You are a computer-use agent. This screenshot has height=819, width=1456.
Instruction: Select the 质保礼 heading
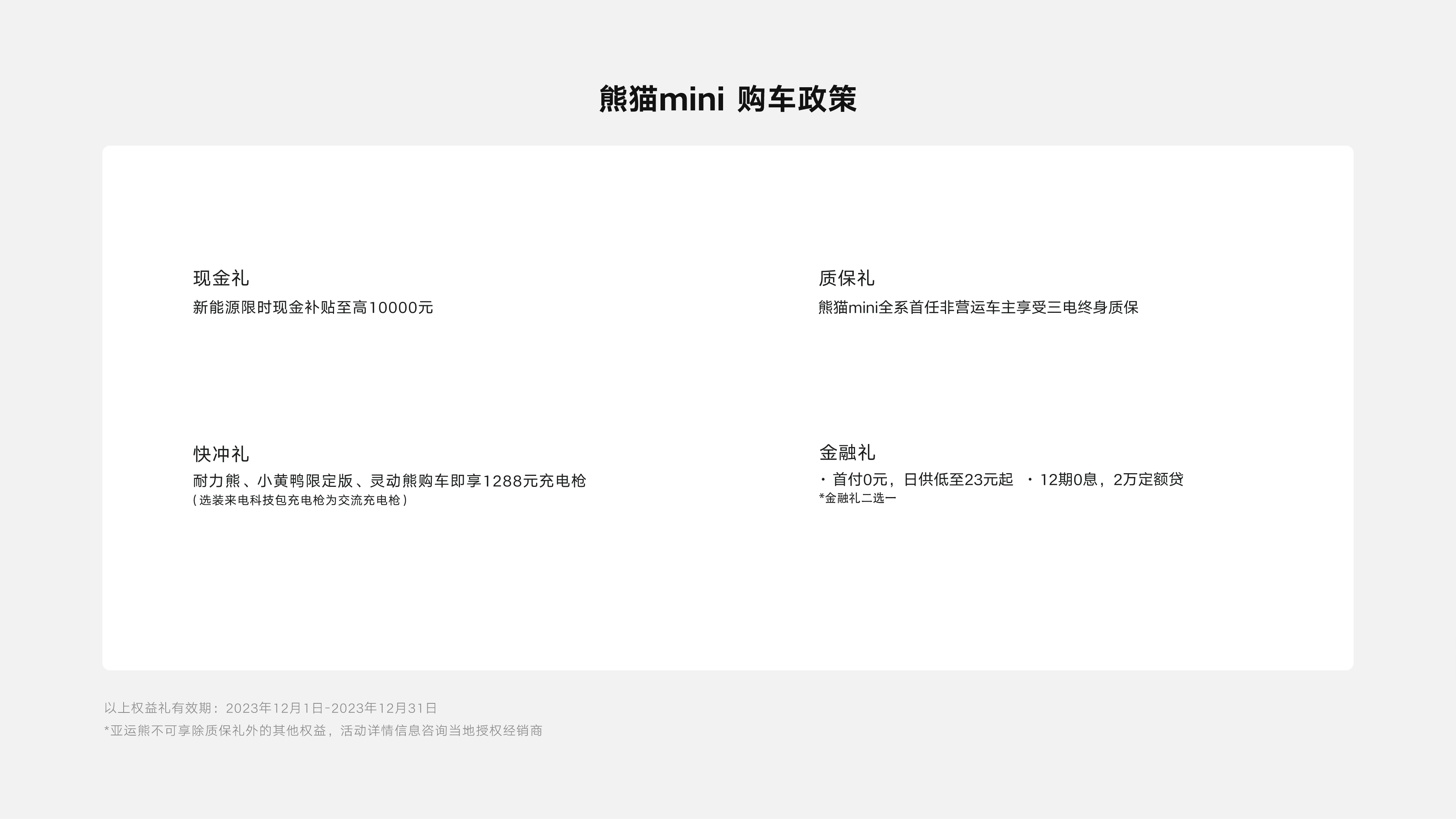pos(846,278)
